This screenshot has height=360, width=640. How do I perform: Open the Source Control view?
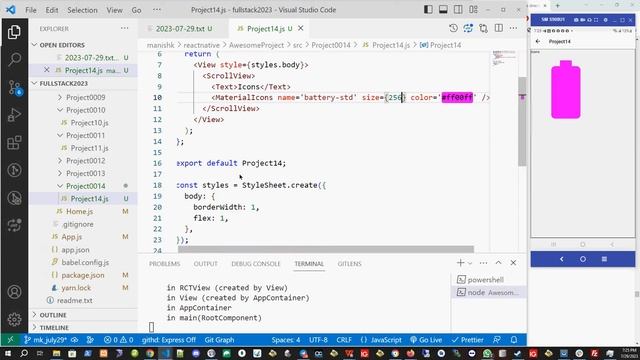[14, 87]
